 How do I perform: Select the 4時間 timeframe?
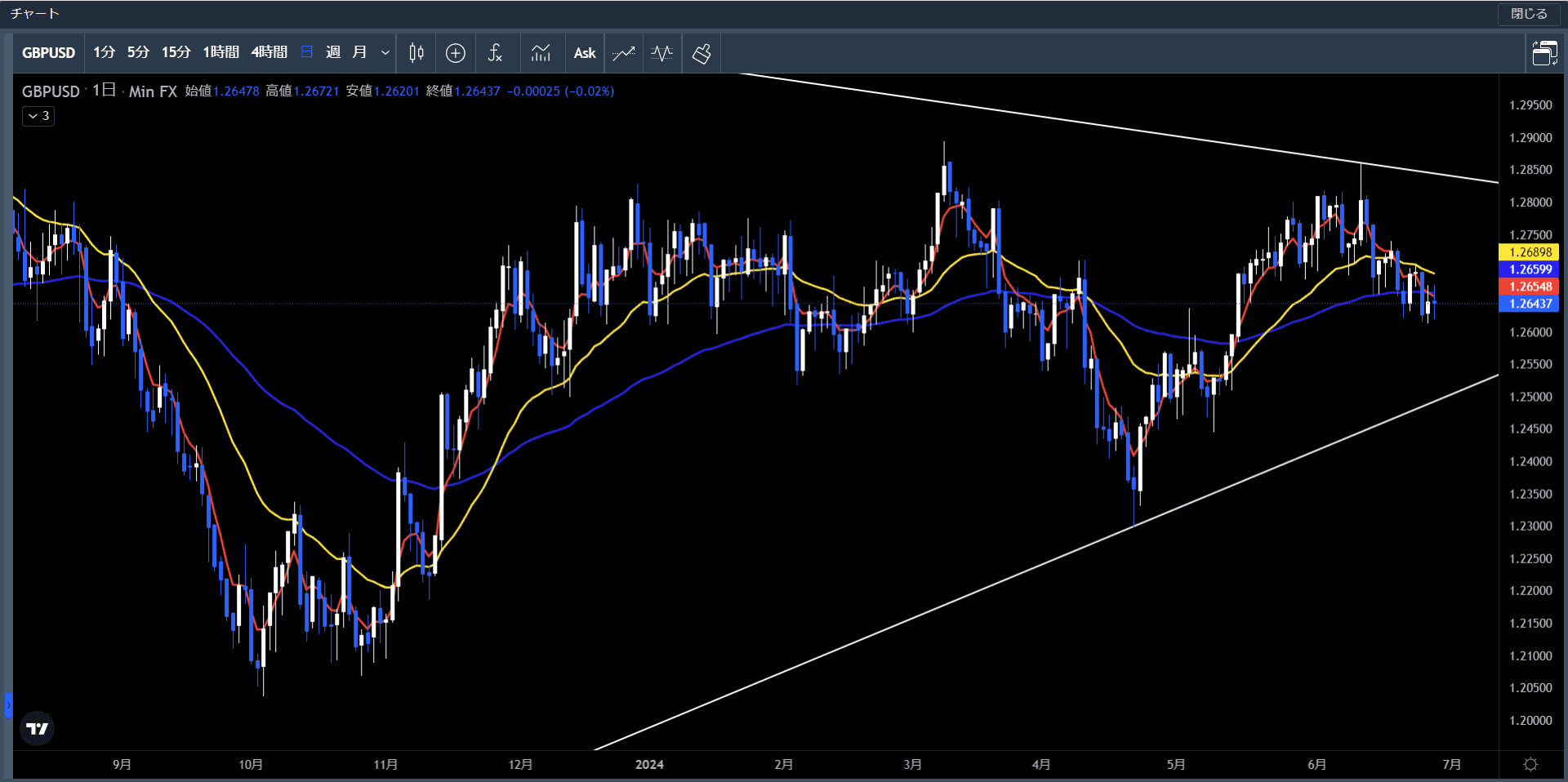pos(269,53)
